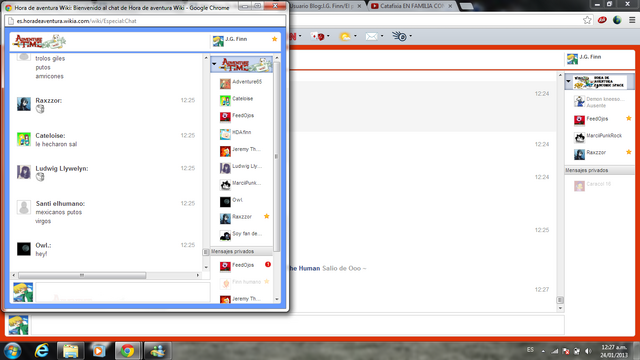Image resolution: width=640 pixels, height=360 pixels.
Task: Open Windows Explorer folder in the taskbar
Action: click(x=70, y=351)
